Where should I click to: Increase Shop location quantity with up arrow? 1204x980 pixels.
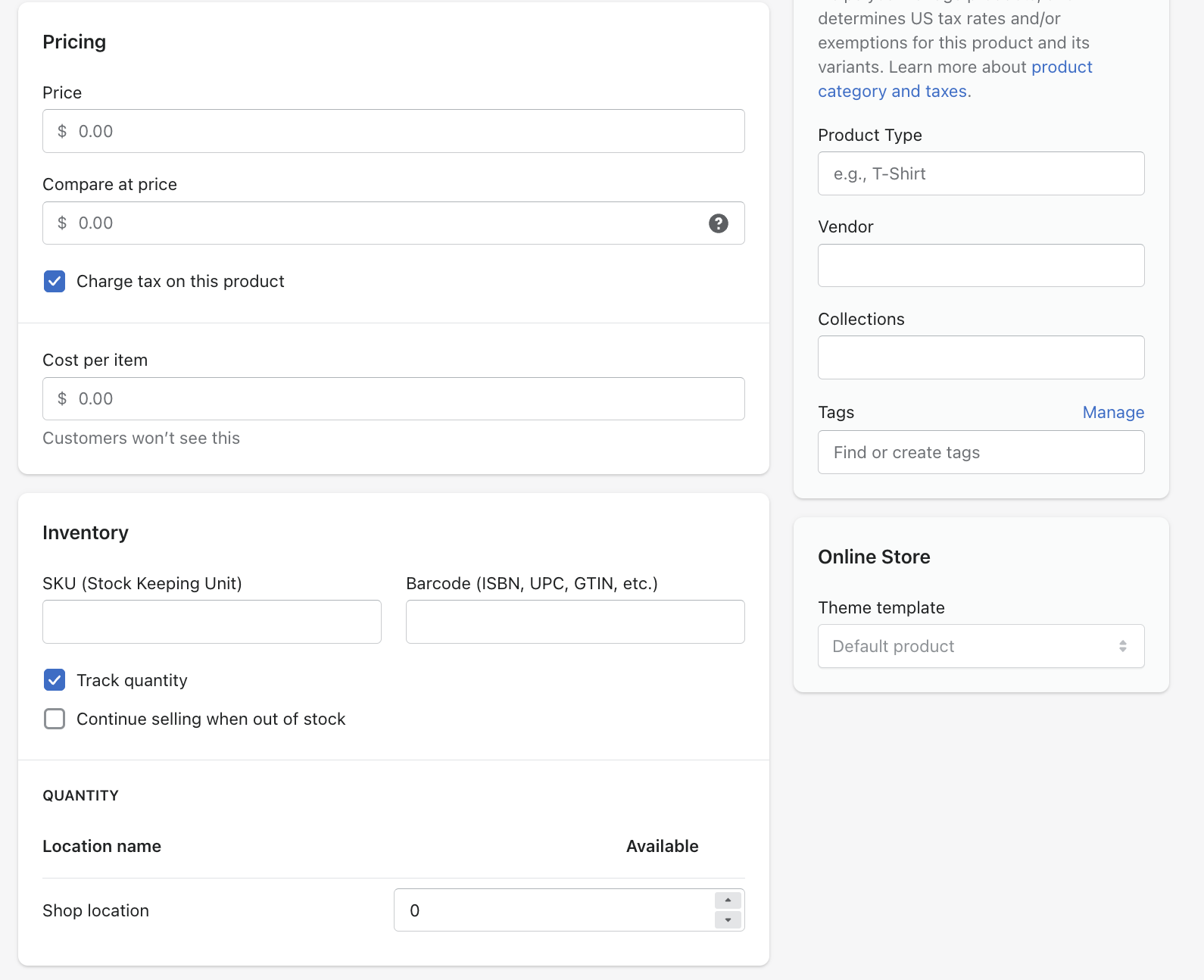[x=728, y=900]
